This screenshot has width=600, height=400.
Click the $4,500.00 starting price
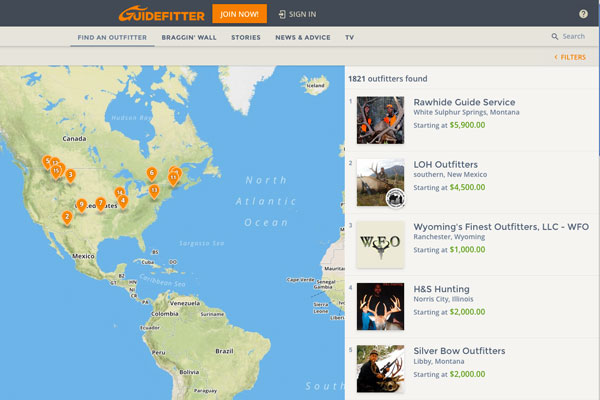tap(467, 188)
